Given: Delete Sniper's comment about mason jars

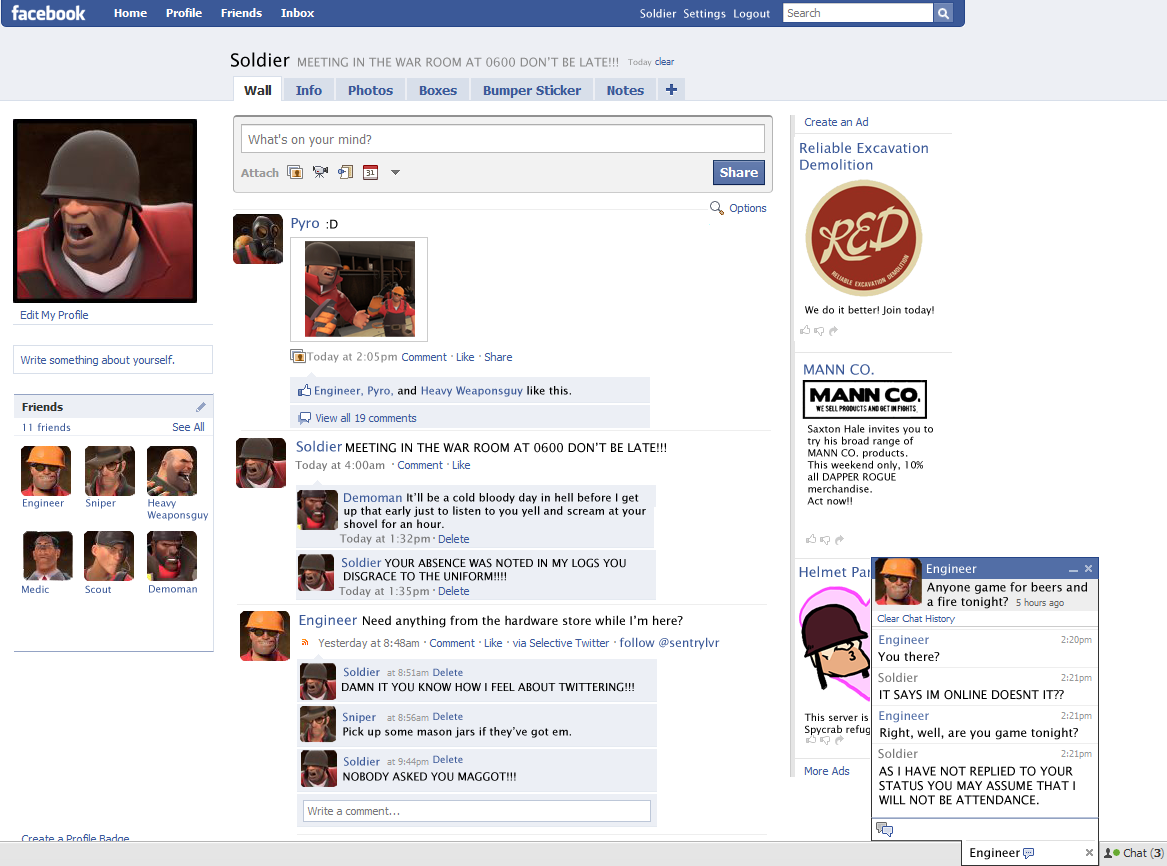Looking at the screenshot, I should 447,716.
